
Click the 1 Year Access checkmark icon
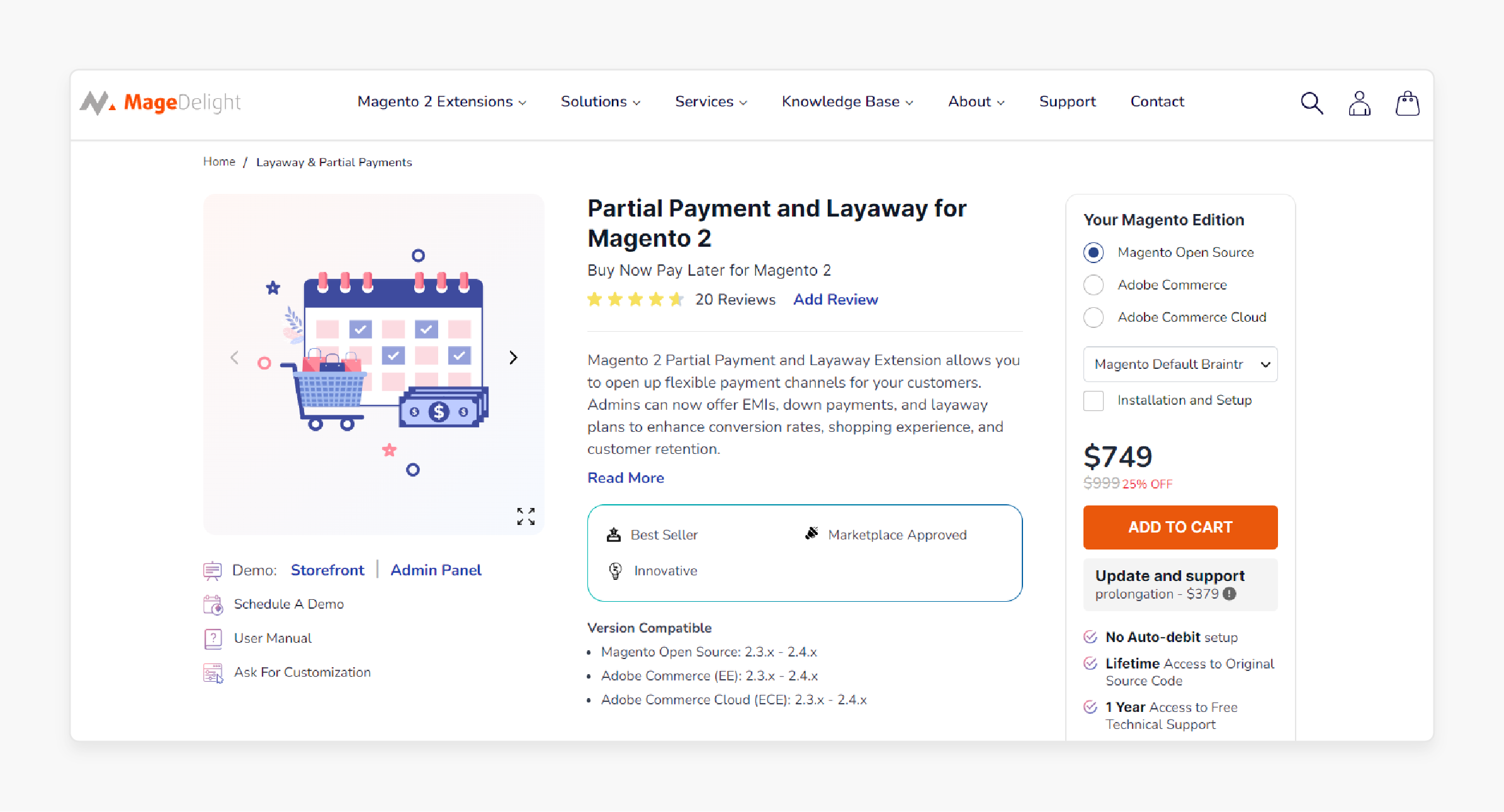1090,706
